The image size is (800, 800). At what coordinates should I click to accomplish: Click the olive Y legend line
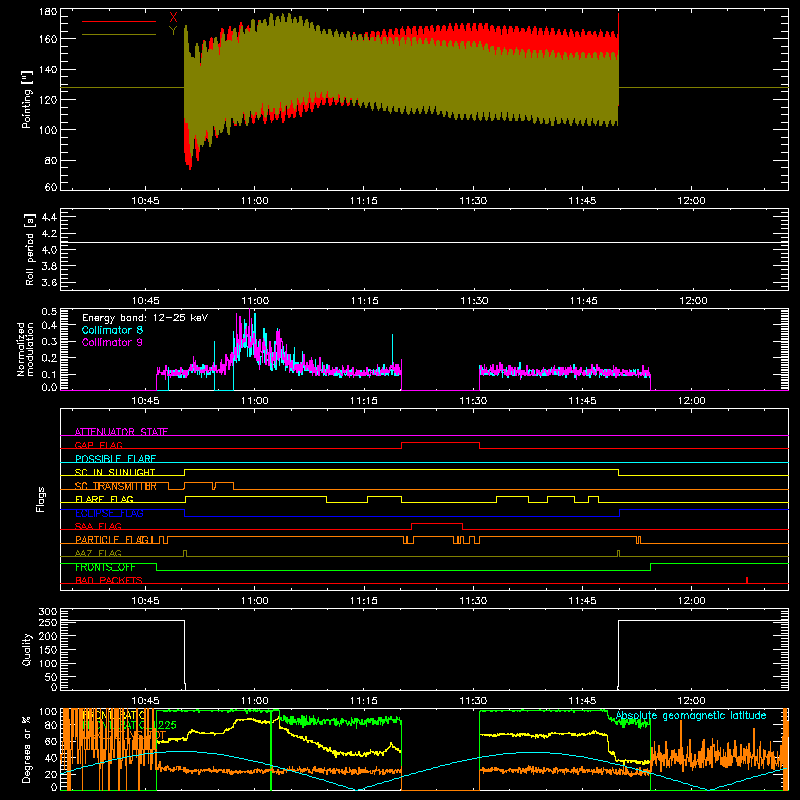[x=119, y=35]
